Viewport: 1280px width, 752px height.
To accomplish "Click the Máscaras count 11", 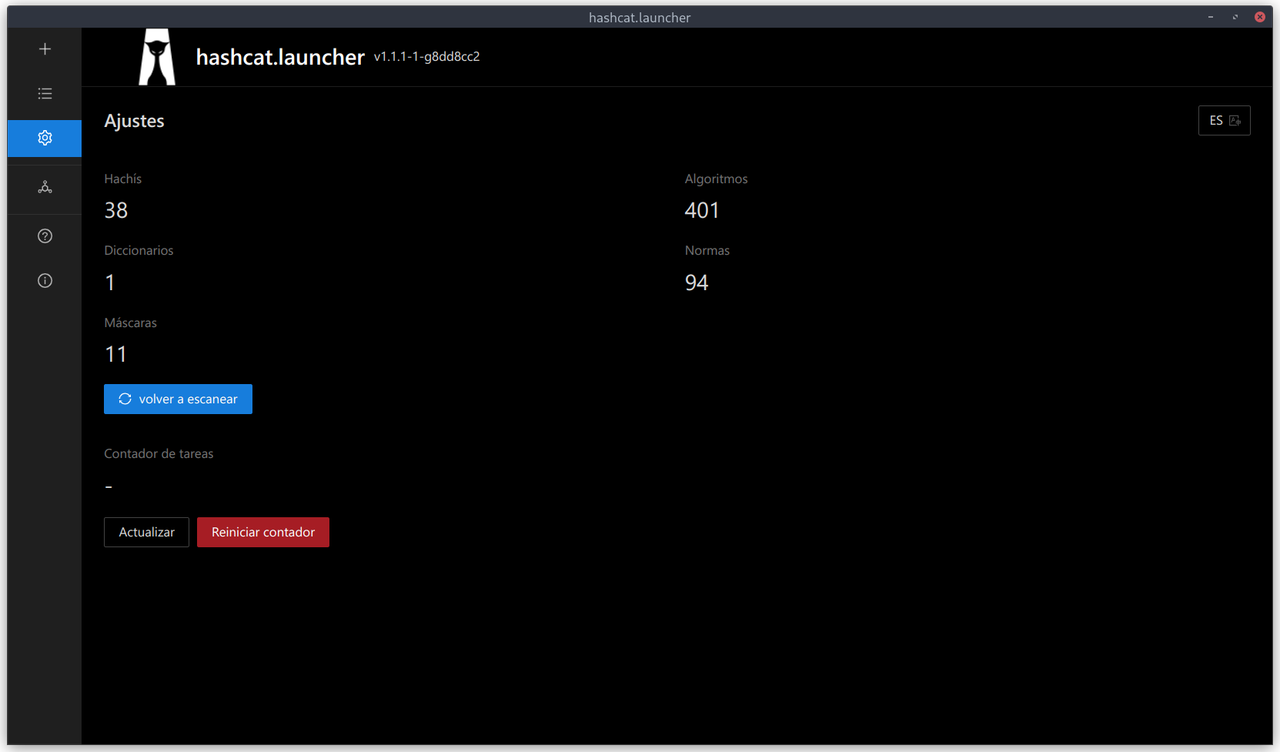I will click(116, 354).
